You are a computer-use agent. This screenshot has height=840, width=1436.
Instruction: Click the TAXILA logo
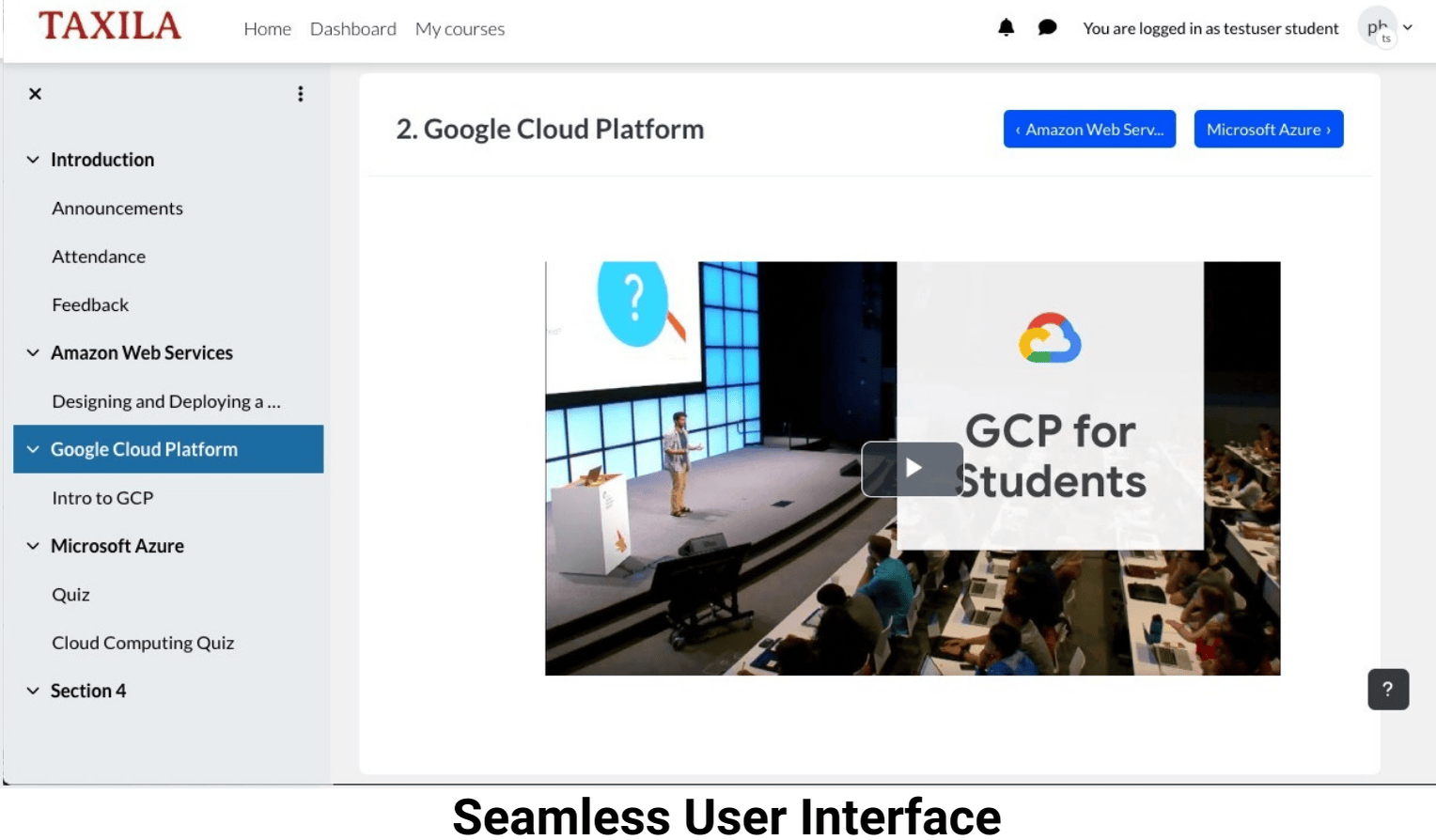pos(110,26)
